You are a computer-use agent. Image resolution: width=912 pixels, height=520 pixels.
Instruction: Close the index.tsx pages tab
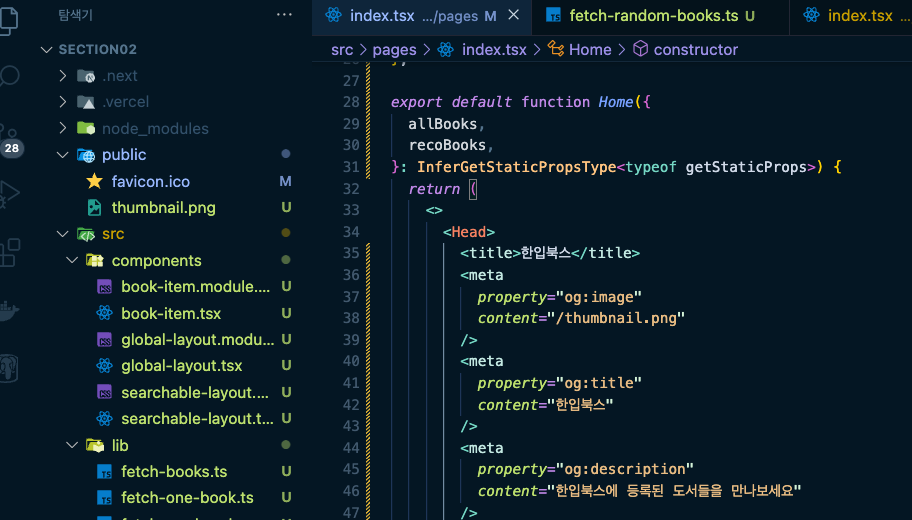coord(514,15)
